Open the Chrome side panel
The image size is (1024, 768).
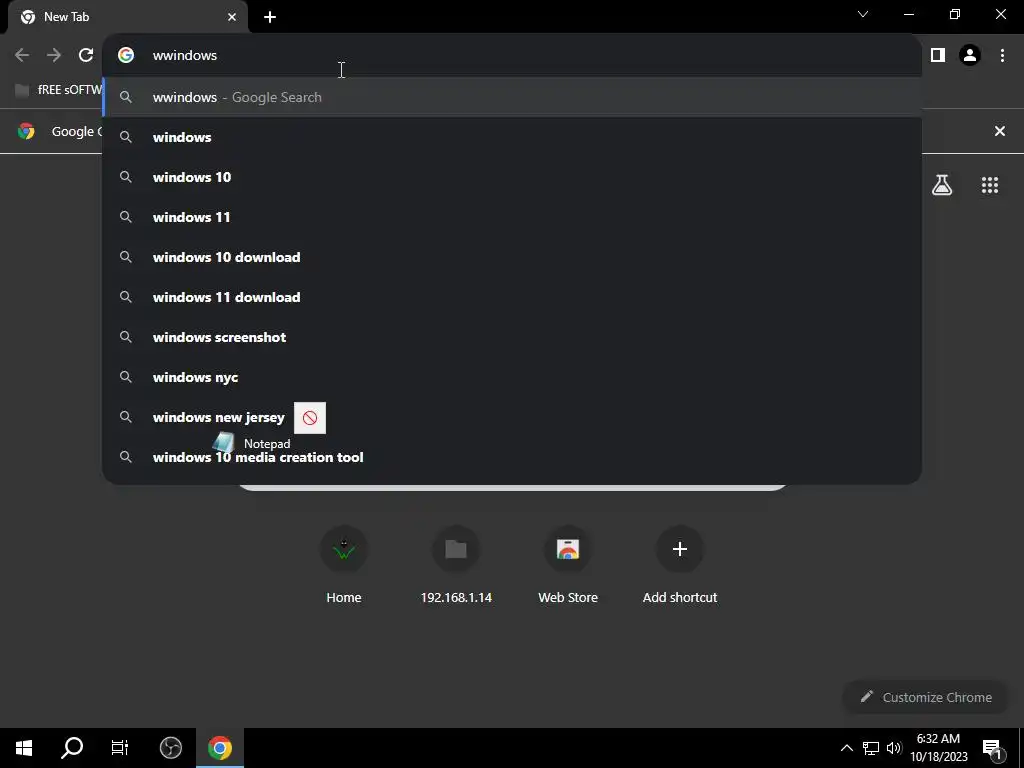[x=938, y=55]
